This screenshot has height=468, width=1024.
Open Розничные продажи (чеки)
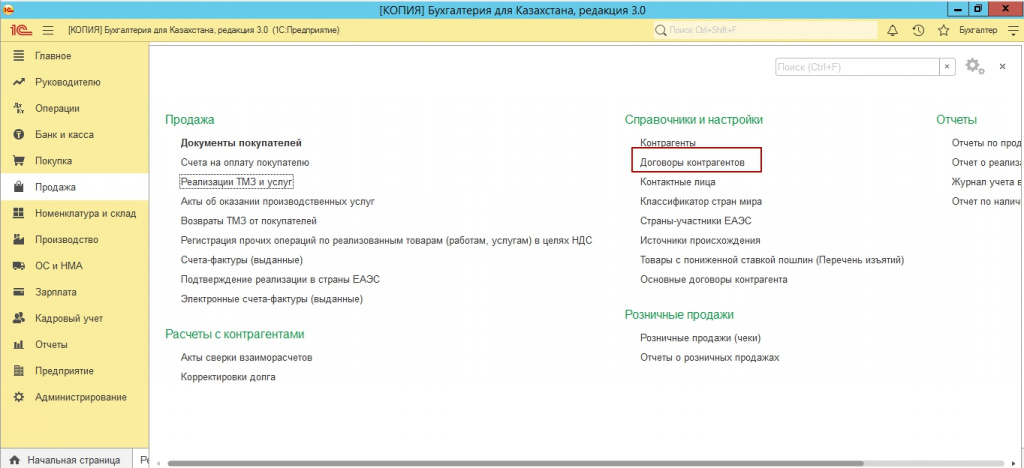[701, 338]
